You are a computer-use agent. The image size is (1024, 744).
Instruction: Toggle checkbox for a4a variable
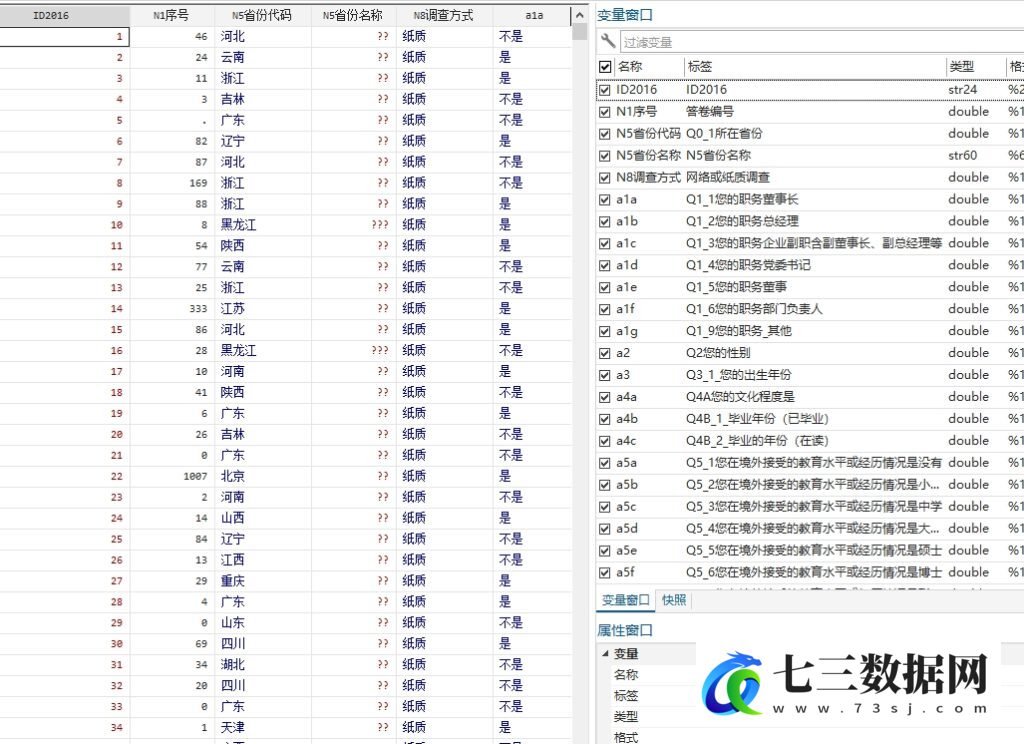point(605,397)
